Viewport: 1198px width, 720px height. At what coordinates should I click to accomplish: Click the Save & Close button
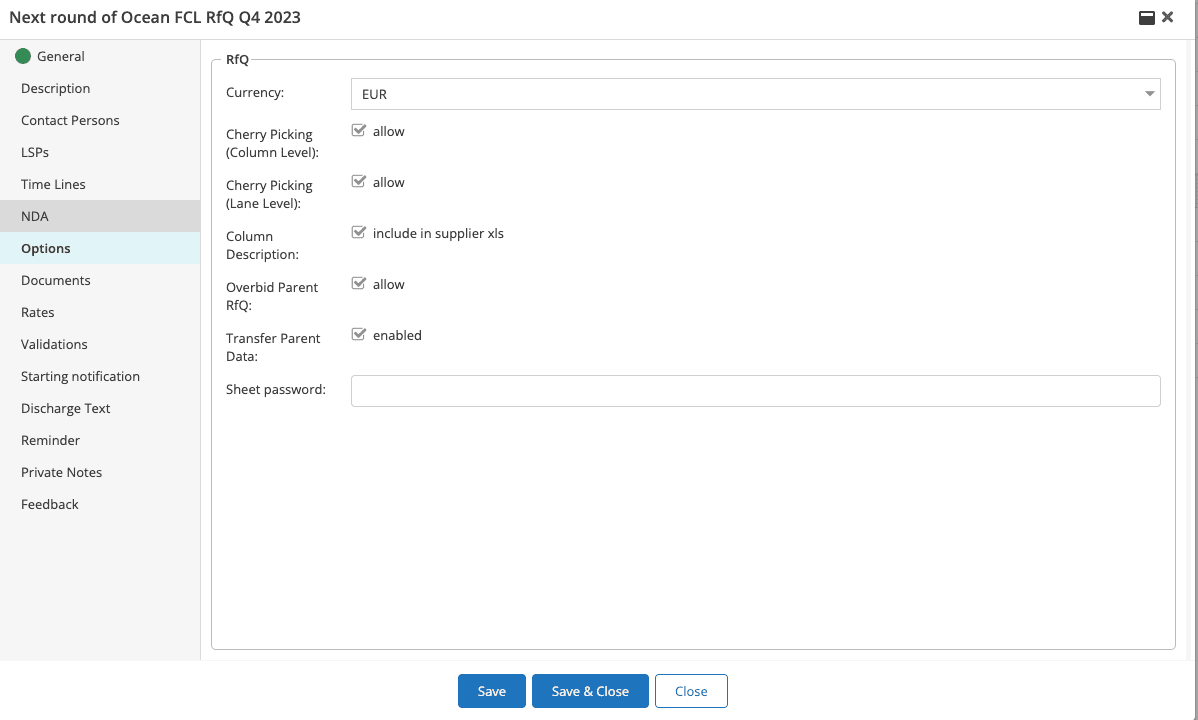pos(590,691)
